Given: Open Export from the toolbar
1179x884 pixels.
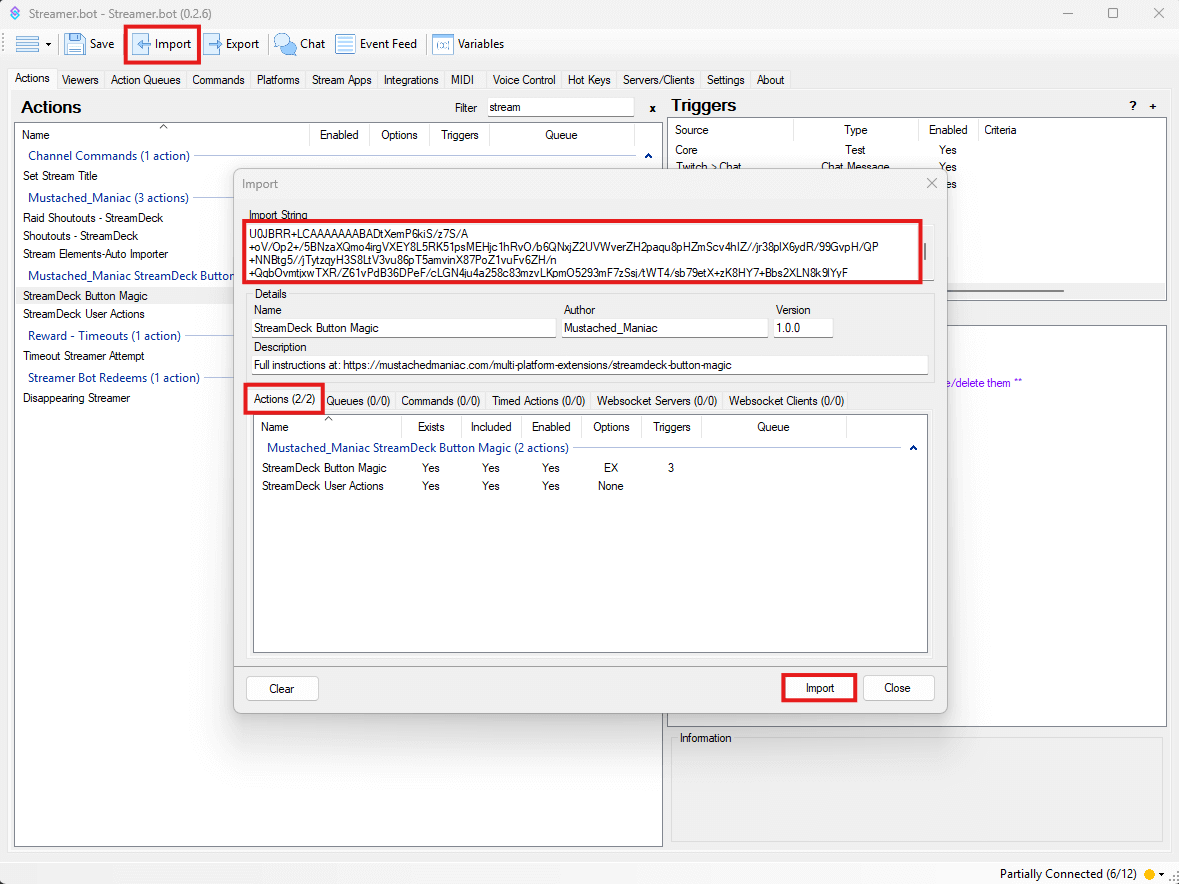Looking at the screenshot, I should point(213,44).
